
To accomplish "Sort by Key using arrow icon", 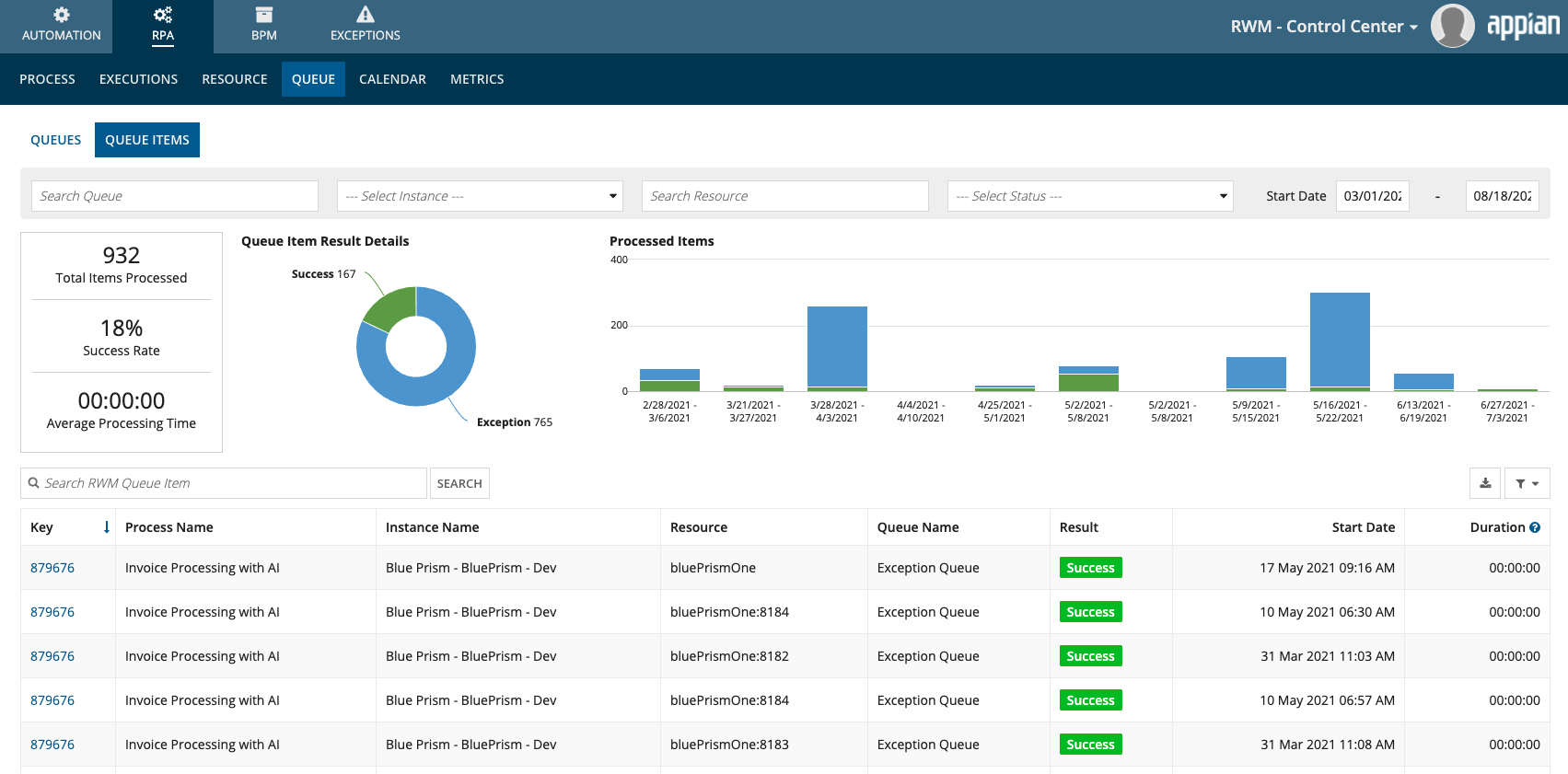I will tap(107, 527).
